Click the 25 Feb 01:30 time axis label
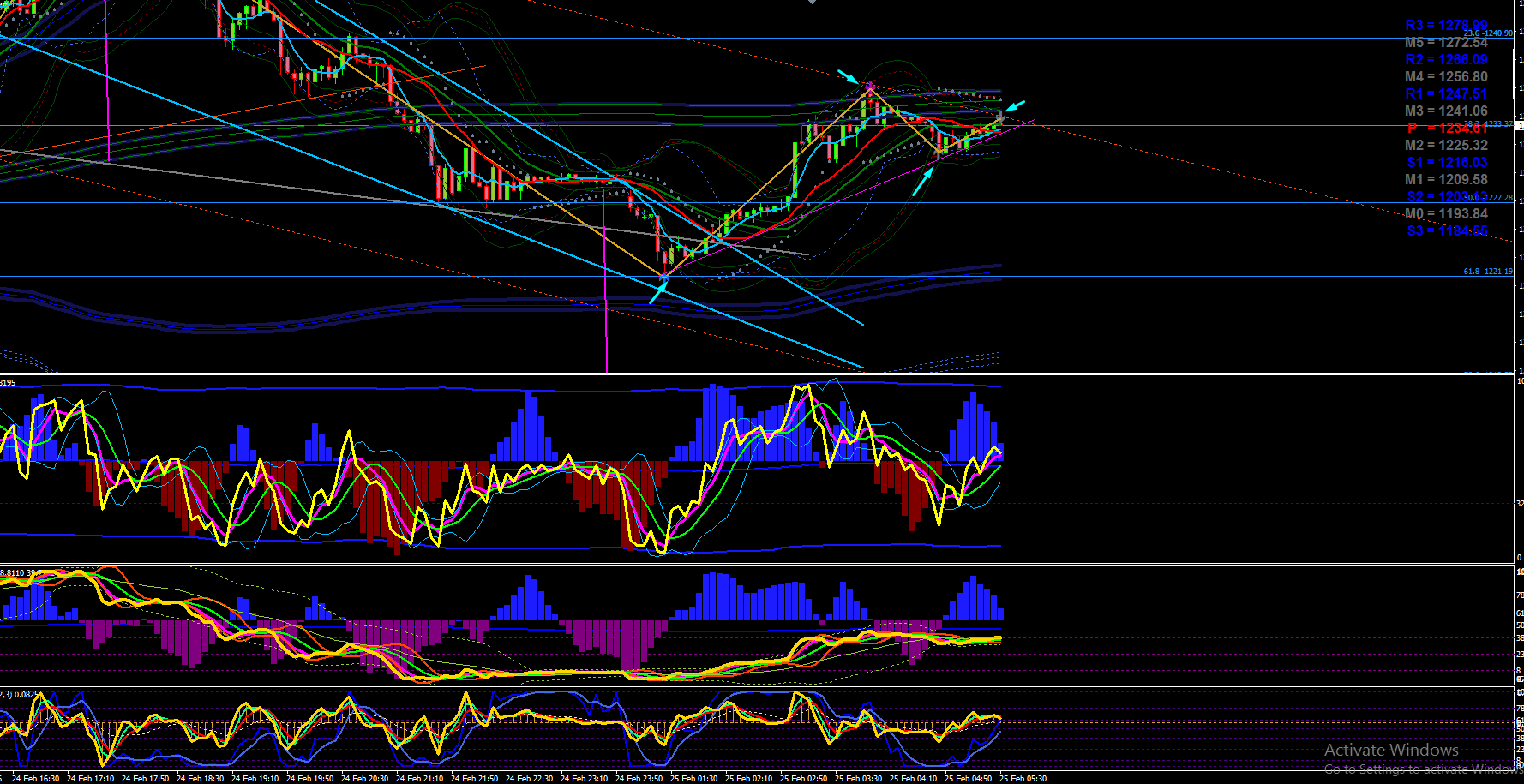This screenshot has height=784, width=1524. [693, 779]
